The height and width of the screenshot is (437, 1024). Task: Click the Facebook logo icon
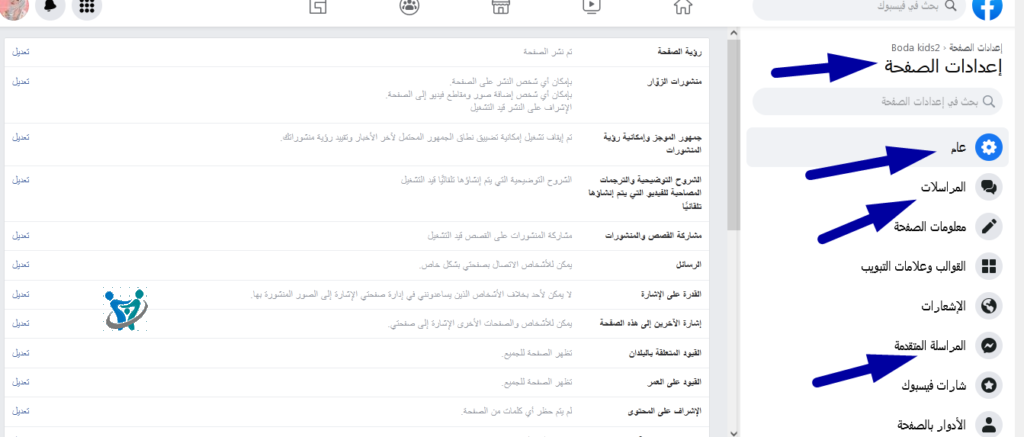pos(988,7)
